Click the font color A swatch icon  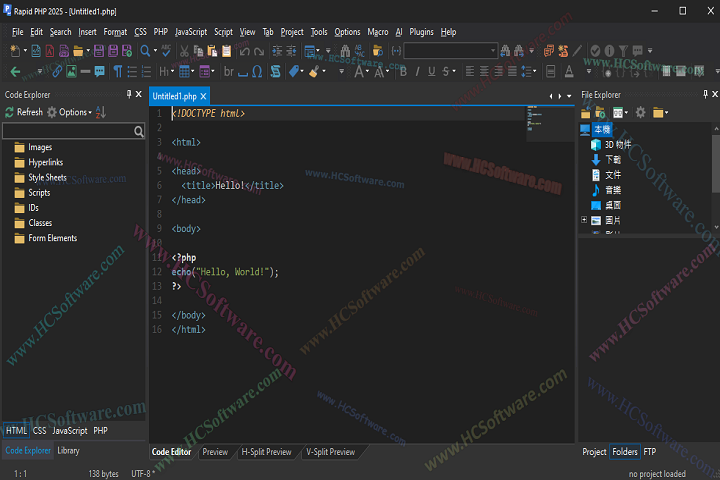569,72
